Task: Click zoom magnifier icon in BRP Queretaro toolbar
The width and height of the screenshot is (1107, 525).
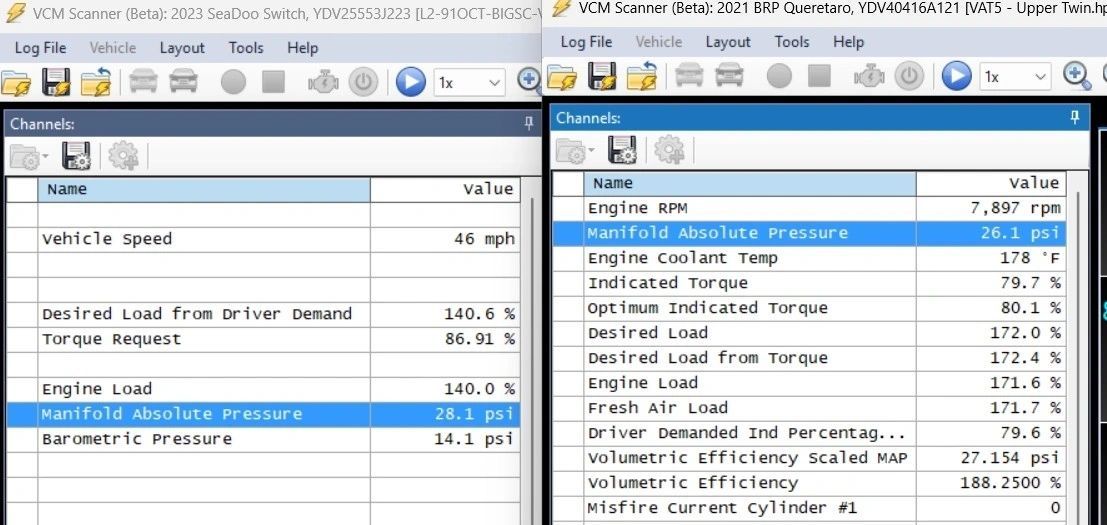Action: (1077, 76)
